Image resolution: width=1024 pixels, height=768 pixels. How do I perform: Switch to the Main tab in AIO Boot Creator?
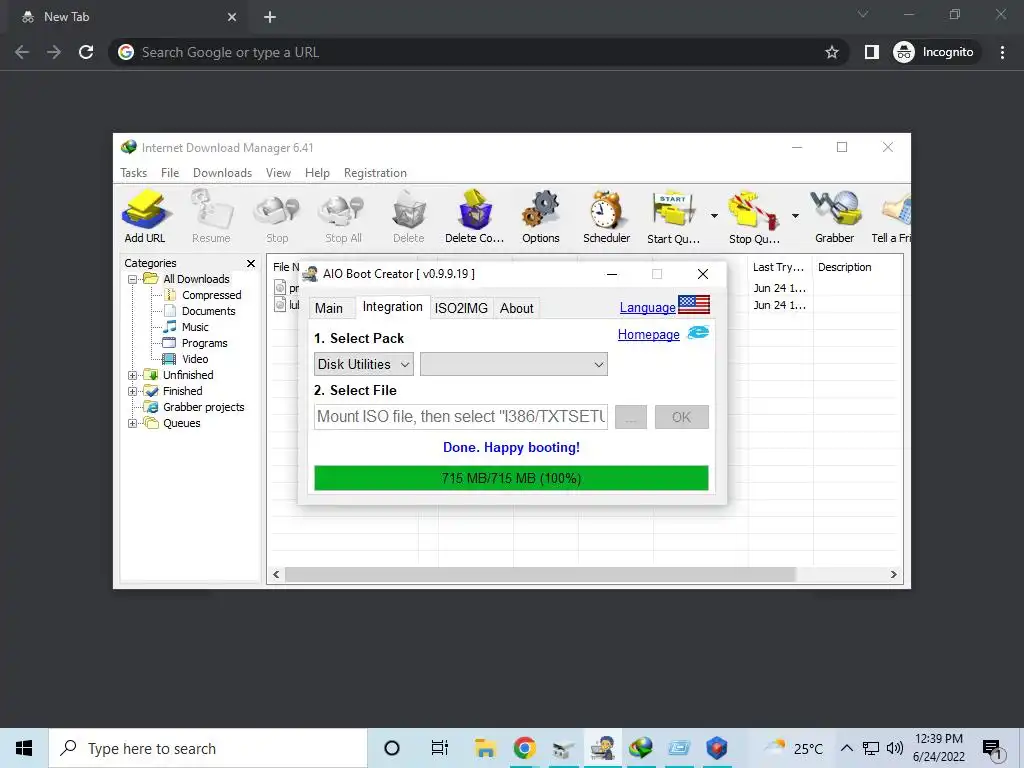[x=329, y=308]
